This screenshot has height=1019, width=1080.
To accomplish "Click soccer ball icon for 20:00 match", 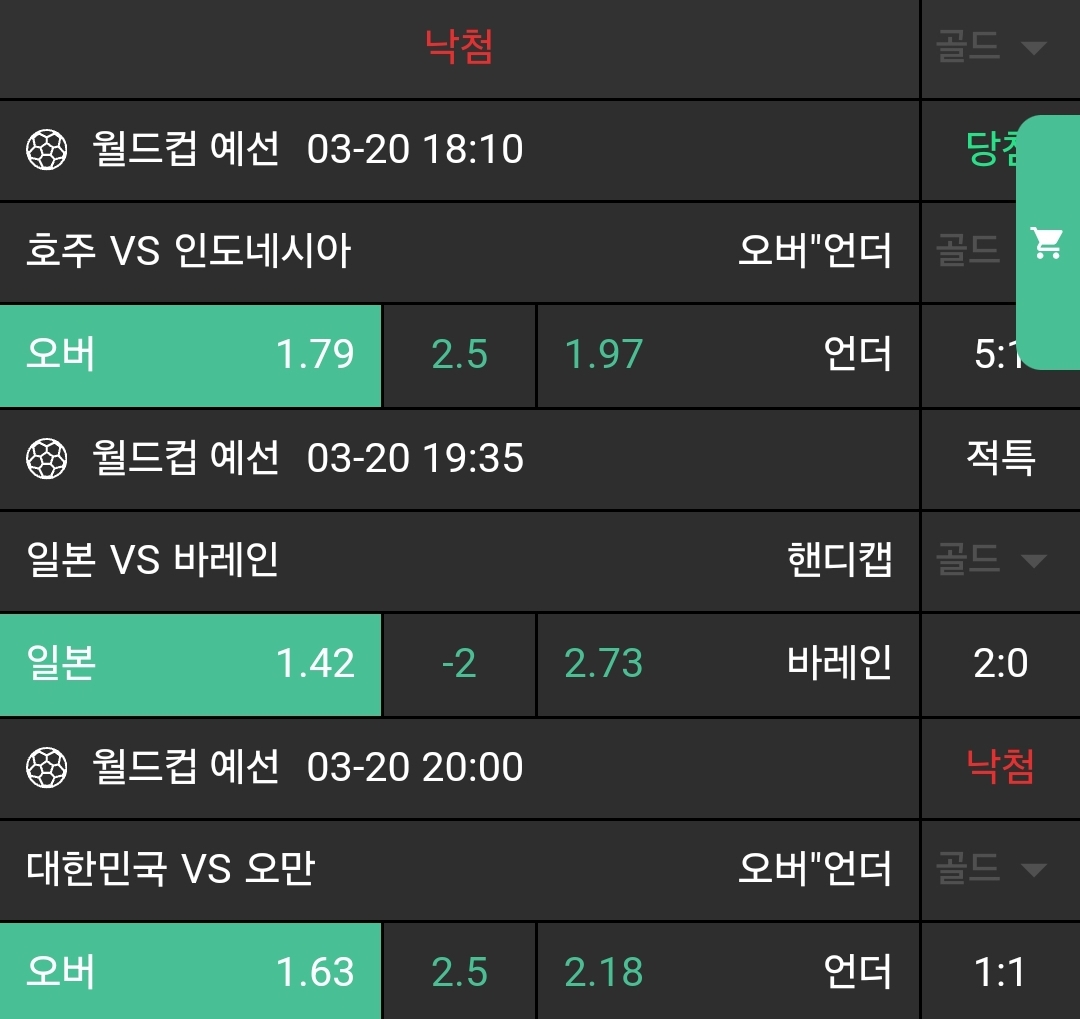I will pos(46,769).
